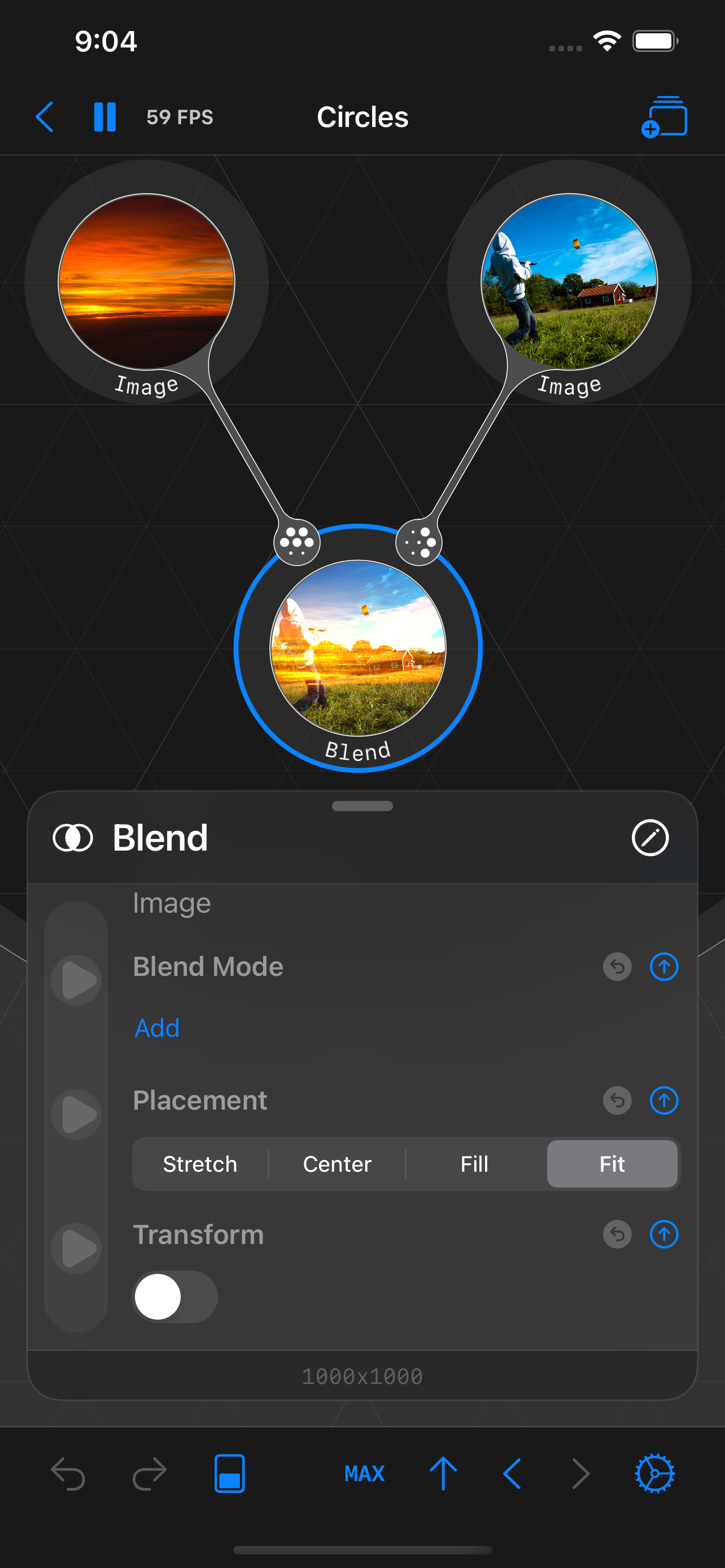Screen dimensions: 725x1568
Task: Select the Stretch placement option
Action: [200, 1164]
